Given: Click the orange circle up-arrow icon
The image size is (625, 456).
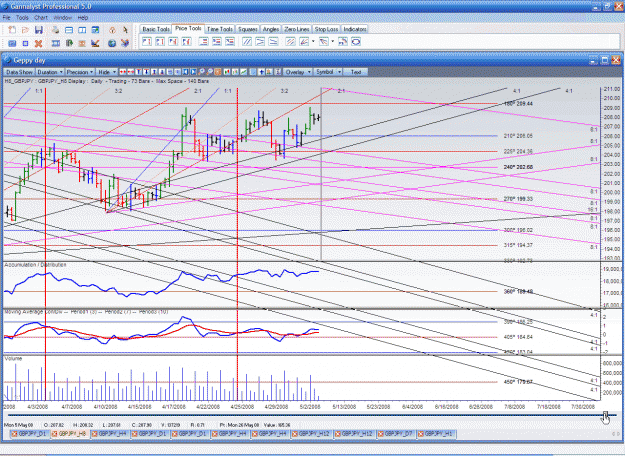Looking at the screenshot, I should [x=112, y=30].
